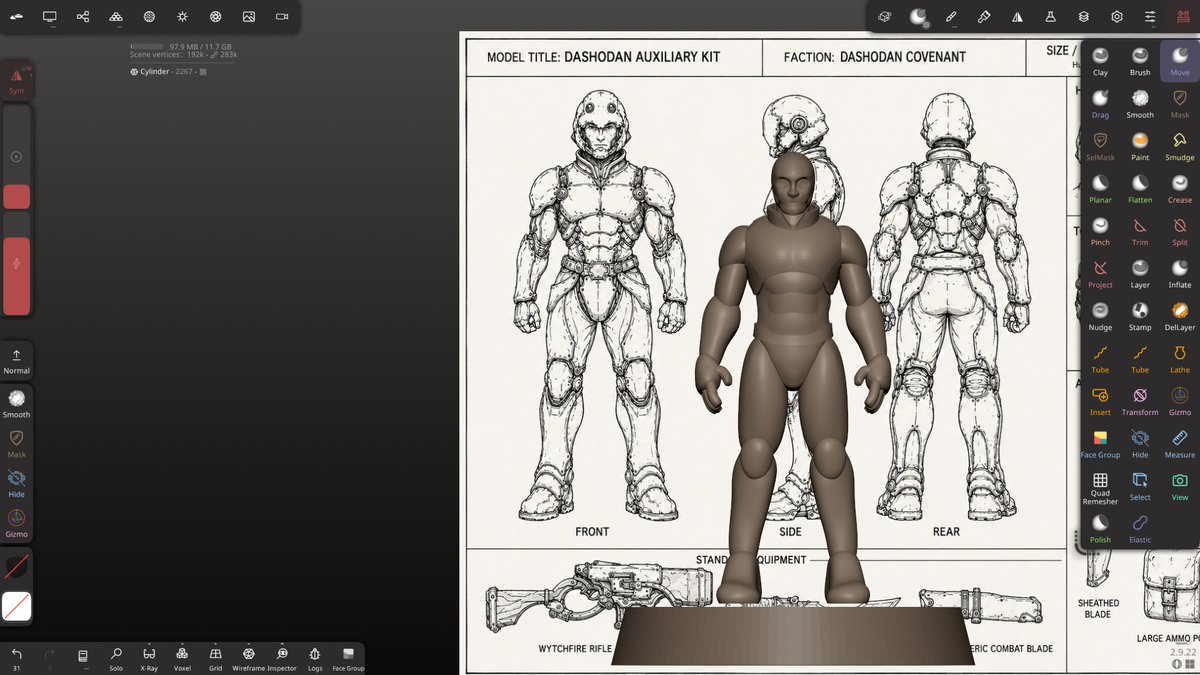The image size is (1200, 675).
Task: Select the Clay sculpting tool
Action: tap(1100, 62)
